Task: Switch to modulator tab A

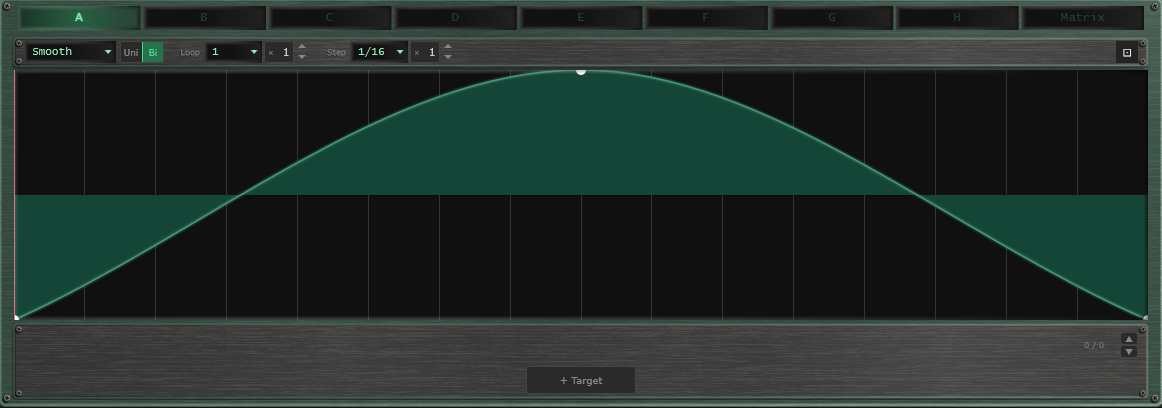Action: click(x=79, y=18)
